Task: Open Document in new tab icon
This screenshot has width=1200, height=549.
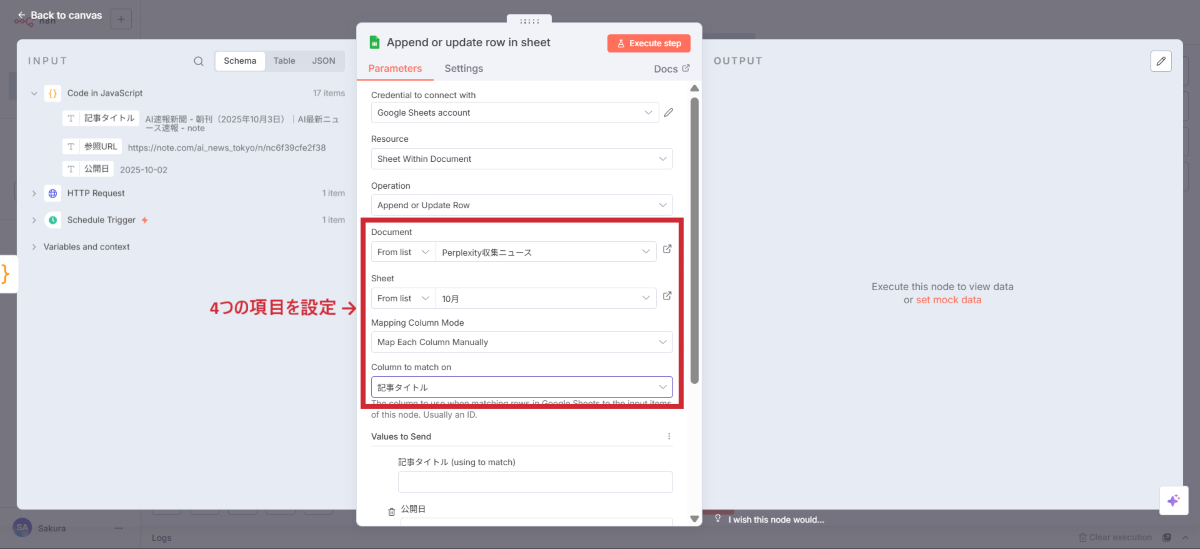Action: click(x=667, y=250)
